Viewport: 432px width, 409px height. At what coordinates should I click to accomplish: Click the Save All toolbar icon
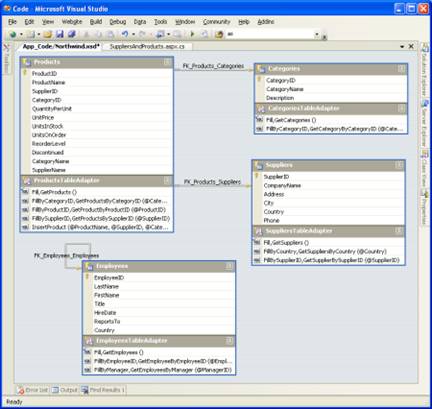coord(72,34)
